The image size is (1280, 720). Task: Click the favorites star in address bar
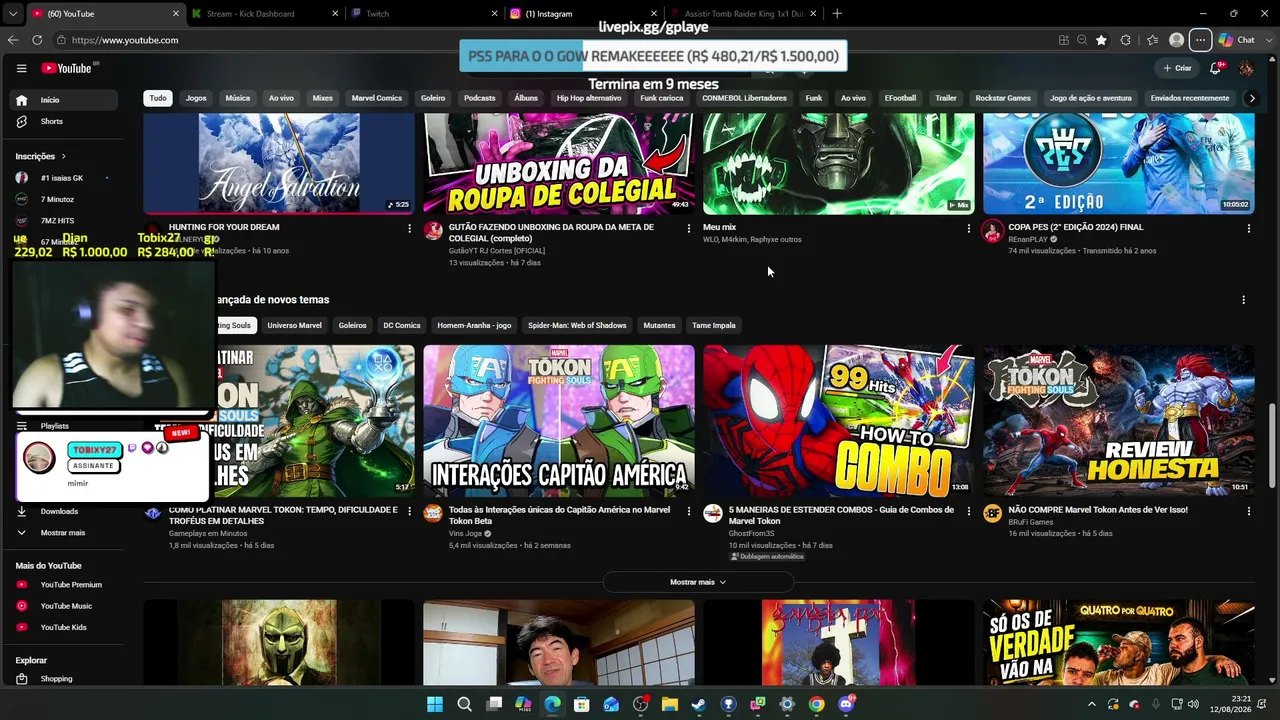click(x=1101, y=40)
